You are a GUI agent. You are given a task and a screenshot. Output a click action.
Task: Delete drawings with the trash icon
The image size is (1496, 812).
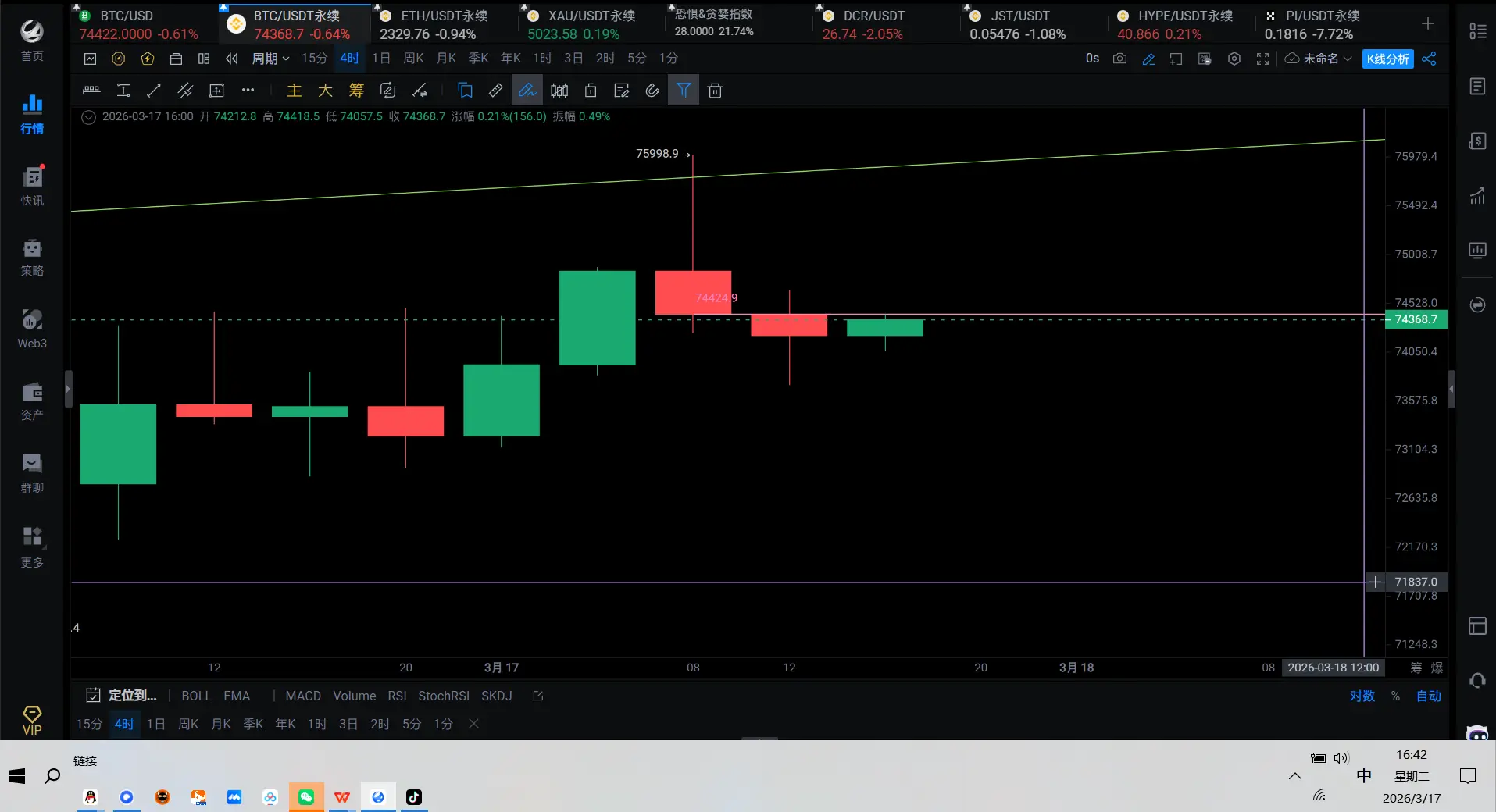(715, 91)
